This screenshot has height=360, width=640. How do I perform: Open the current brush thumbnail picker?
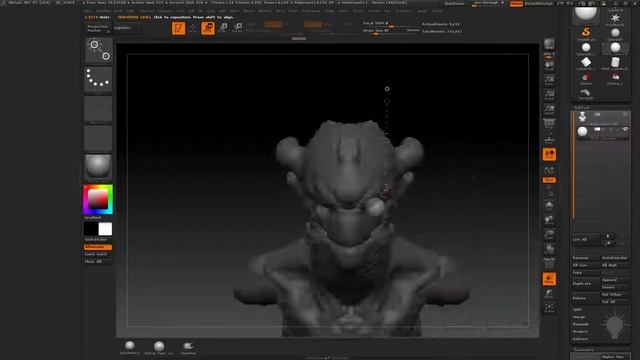point(98,50)
